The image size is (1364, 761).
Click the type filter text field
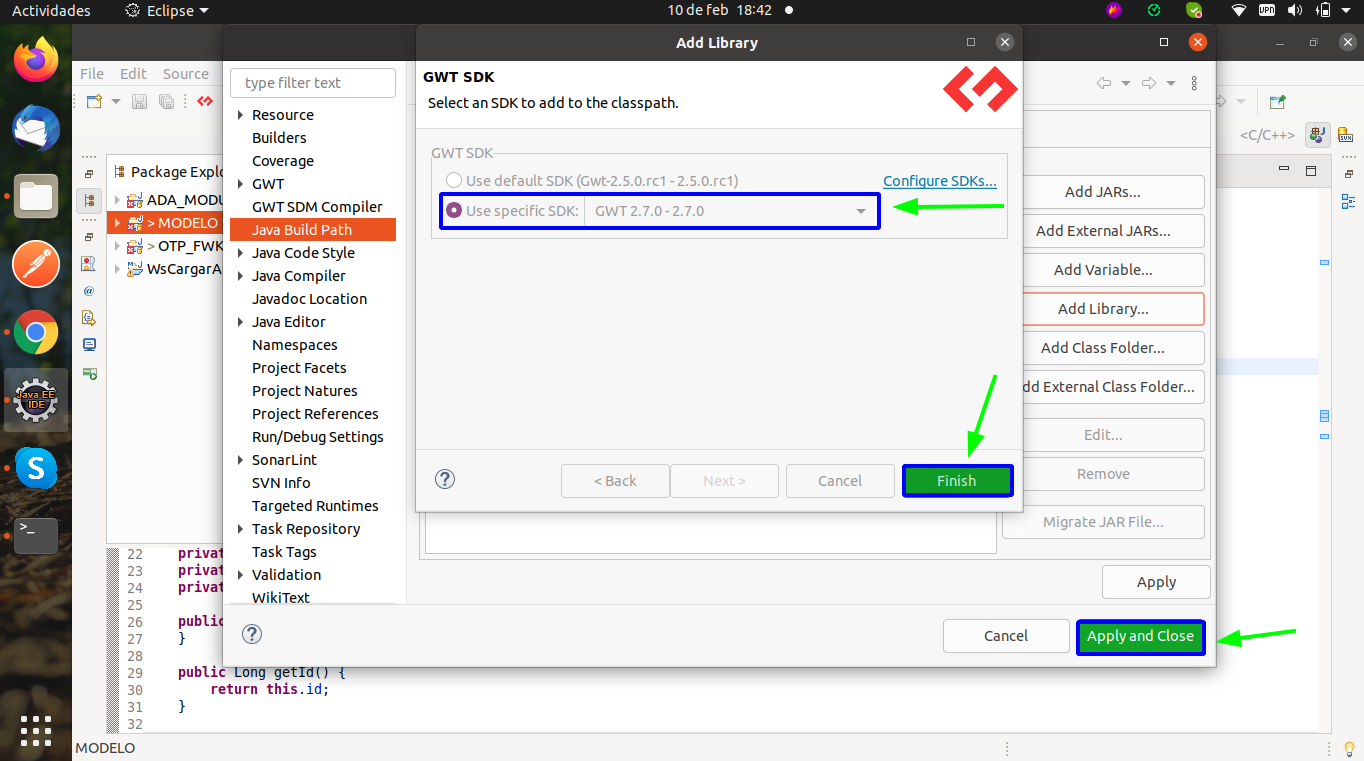[313, 83]
